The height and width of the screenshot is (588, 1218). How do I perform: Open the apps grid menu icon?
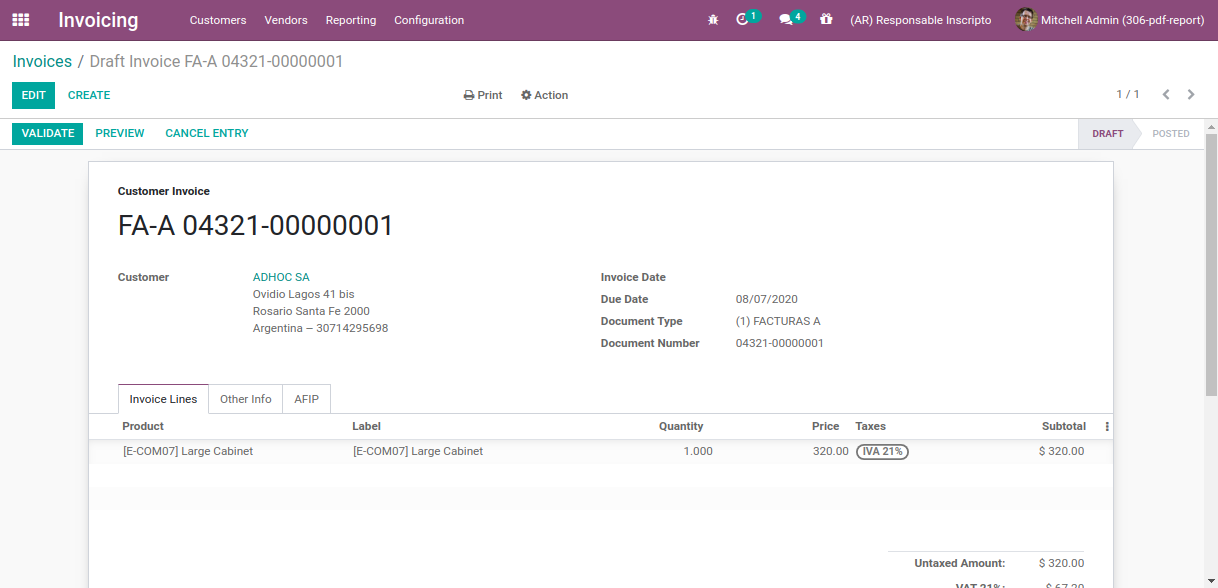(x=20, y=20)
